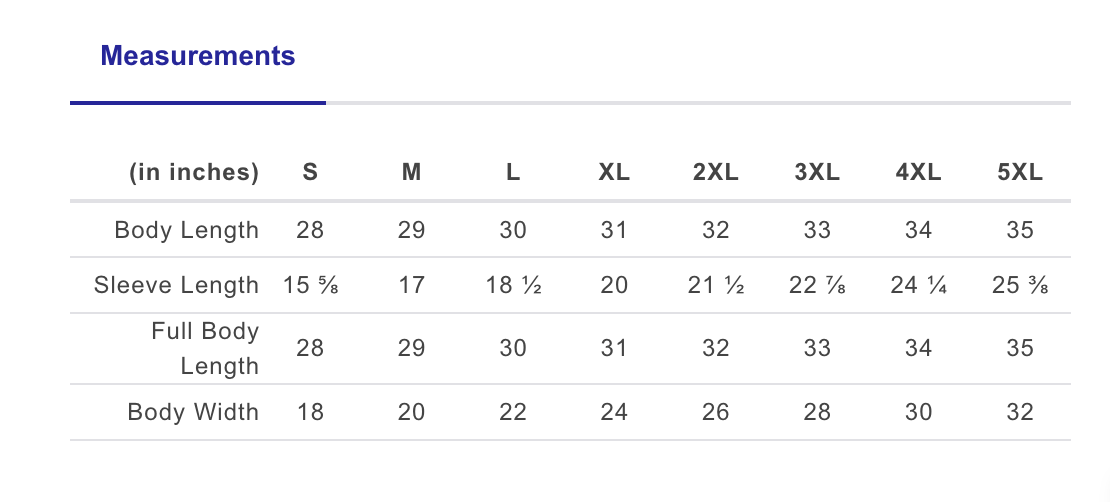Image resolution: width=1110 pixels, height=502 pixels.
Task: Click the Body Length row label
Action: pyautogui.click(x=187, y=230)
